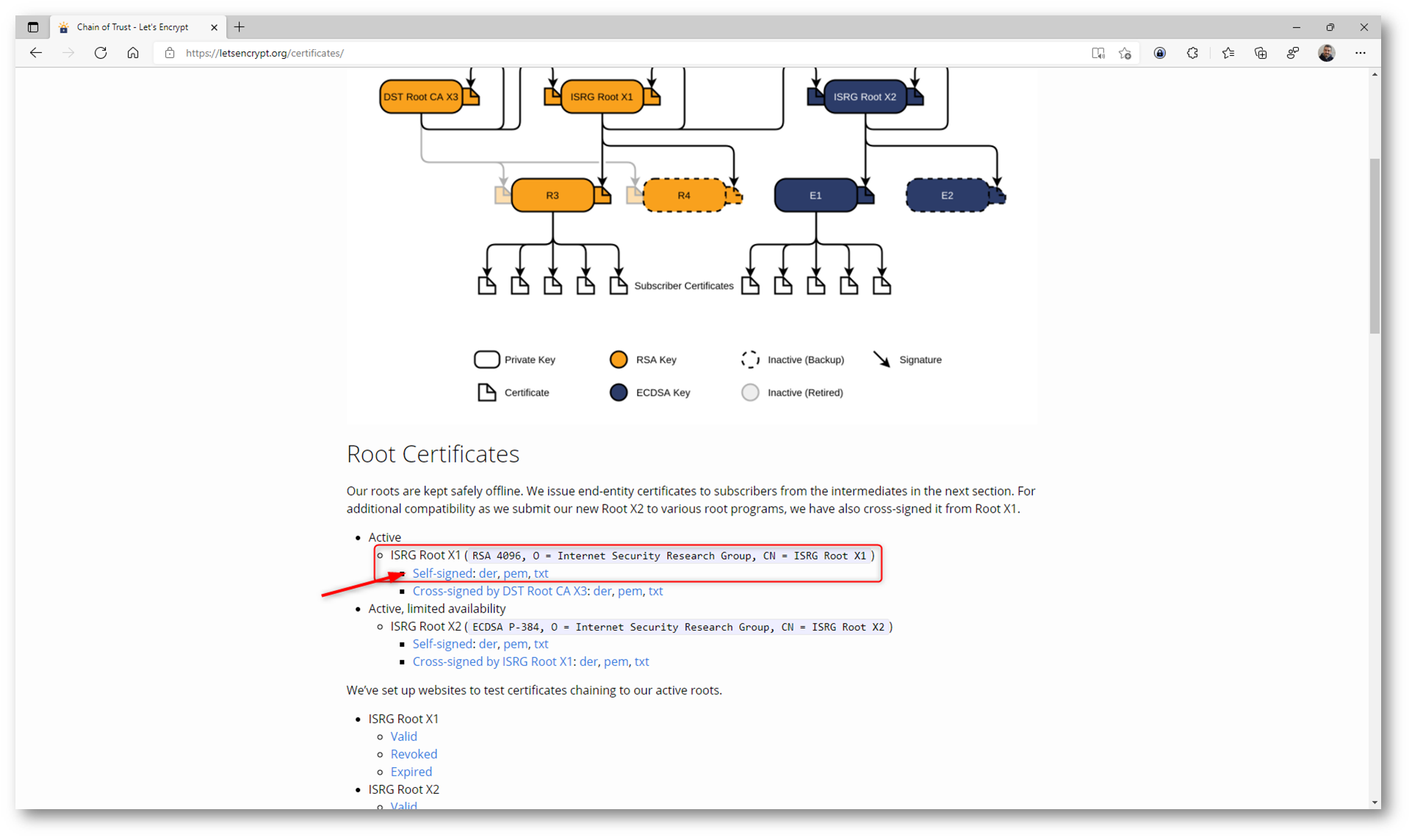Screen dimensions: 1412x840
Task: Click the R3 intermediate node in diagram
Action: coord(552,195)
